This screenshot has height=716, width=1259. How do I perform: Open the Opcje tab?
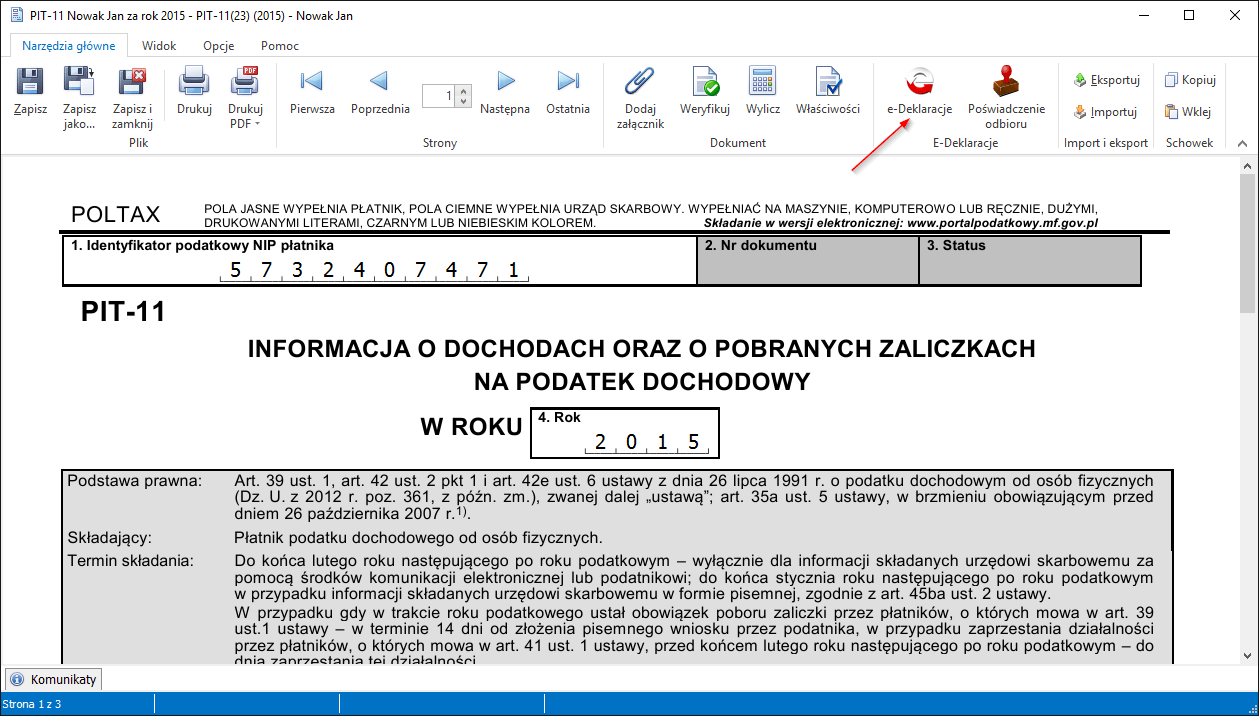coord(218,45)
